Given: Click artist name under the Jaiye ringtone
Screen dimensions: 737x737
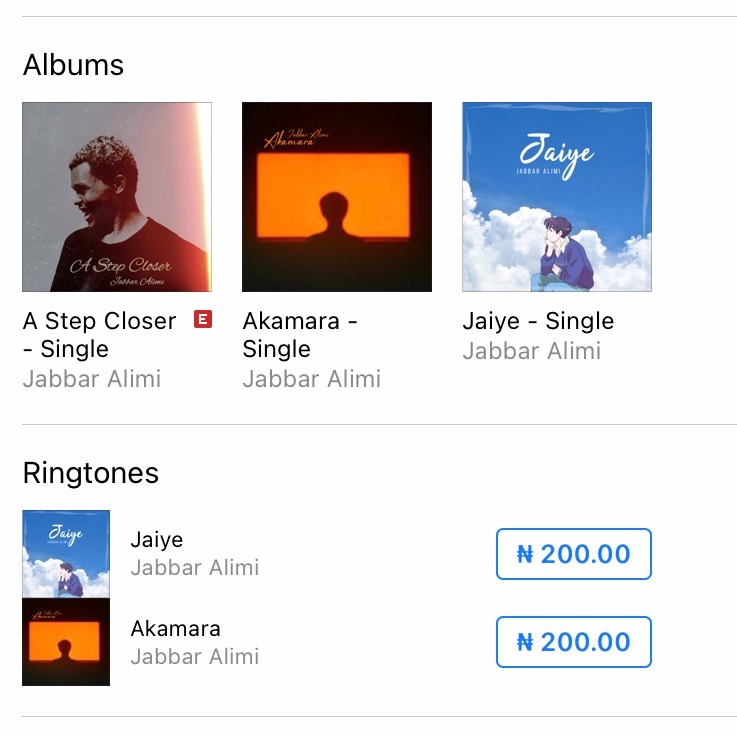Looking at the screenshot, I should click(x=195, y=568).
